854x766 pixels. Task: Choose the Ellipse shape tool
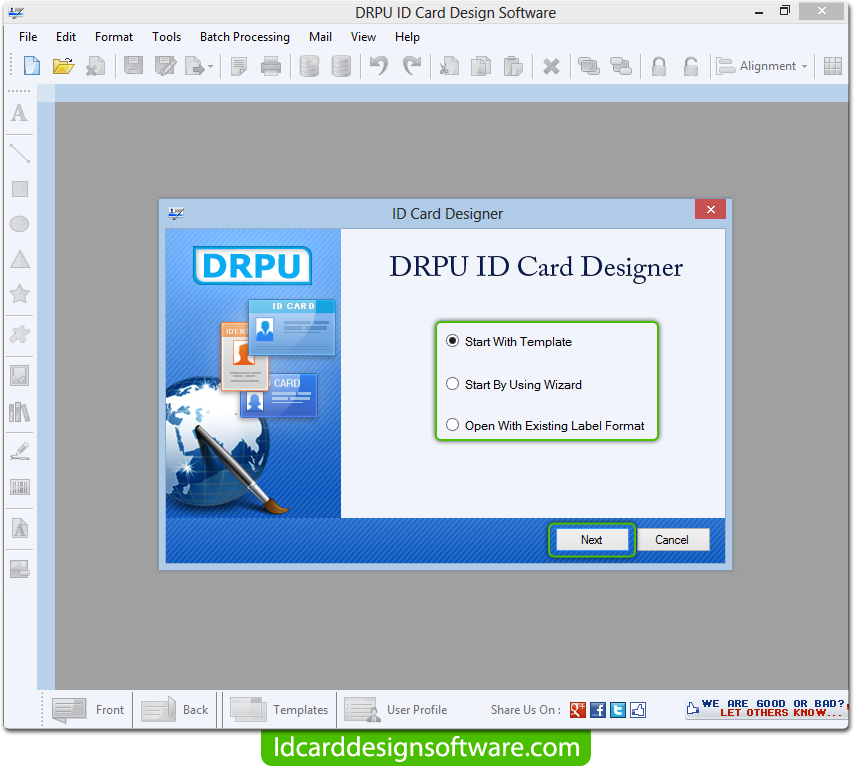point(19,224)
